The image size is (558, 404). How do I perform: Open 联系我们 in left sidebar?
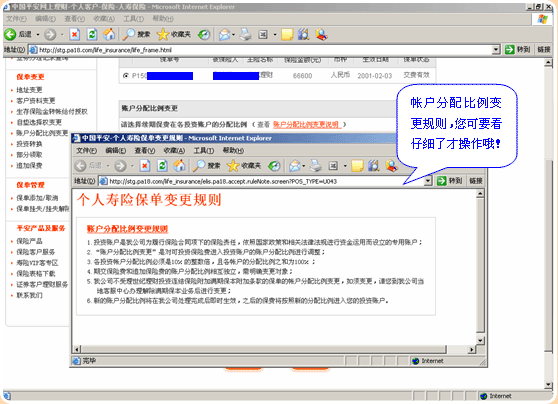tap(29, 295)
